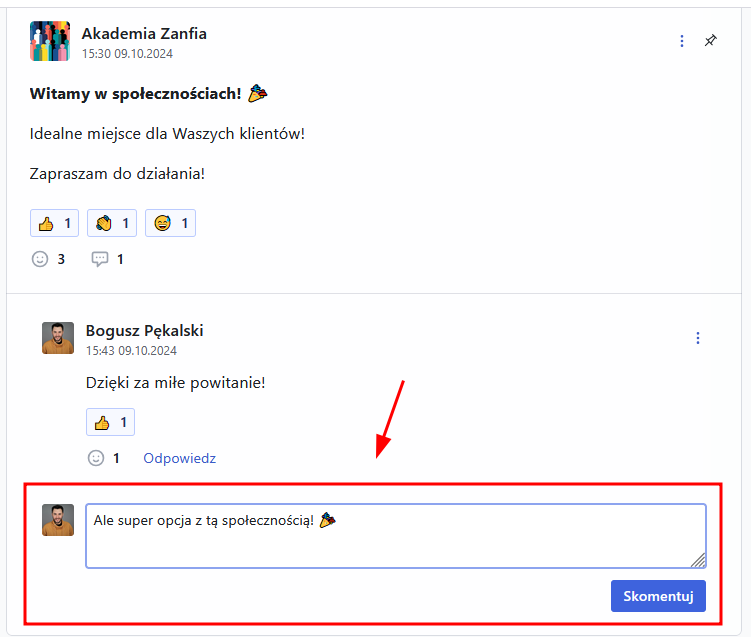This screenshot has height=637, width=751.
Task: Add emoji reaction to Bogusz's comment
Action: [96, 458]
